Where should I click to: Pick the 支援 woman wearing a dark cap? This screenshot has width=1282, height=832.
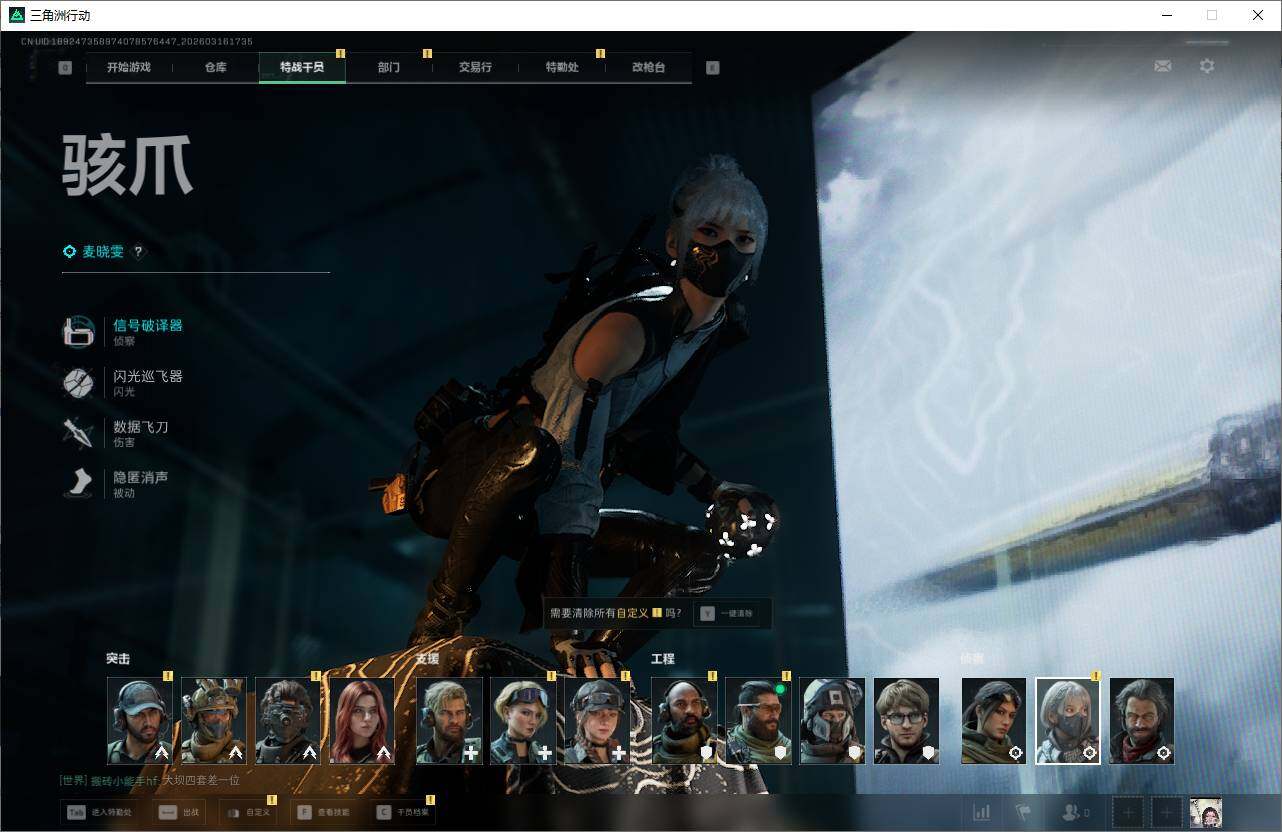click(x=597, y=721)
